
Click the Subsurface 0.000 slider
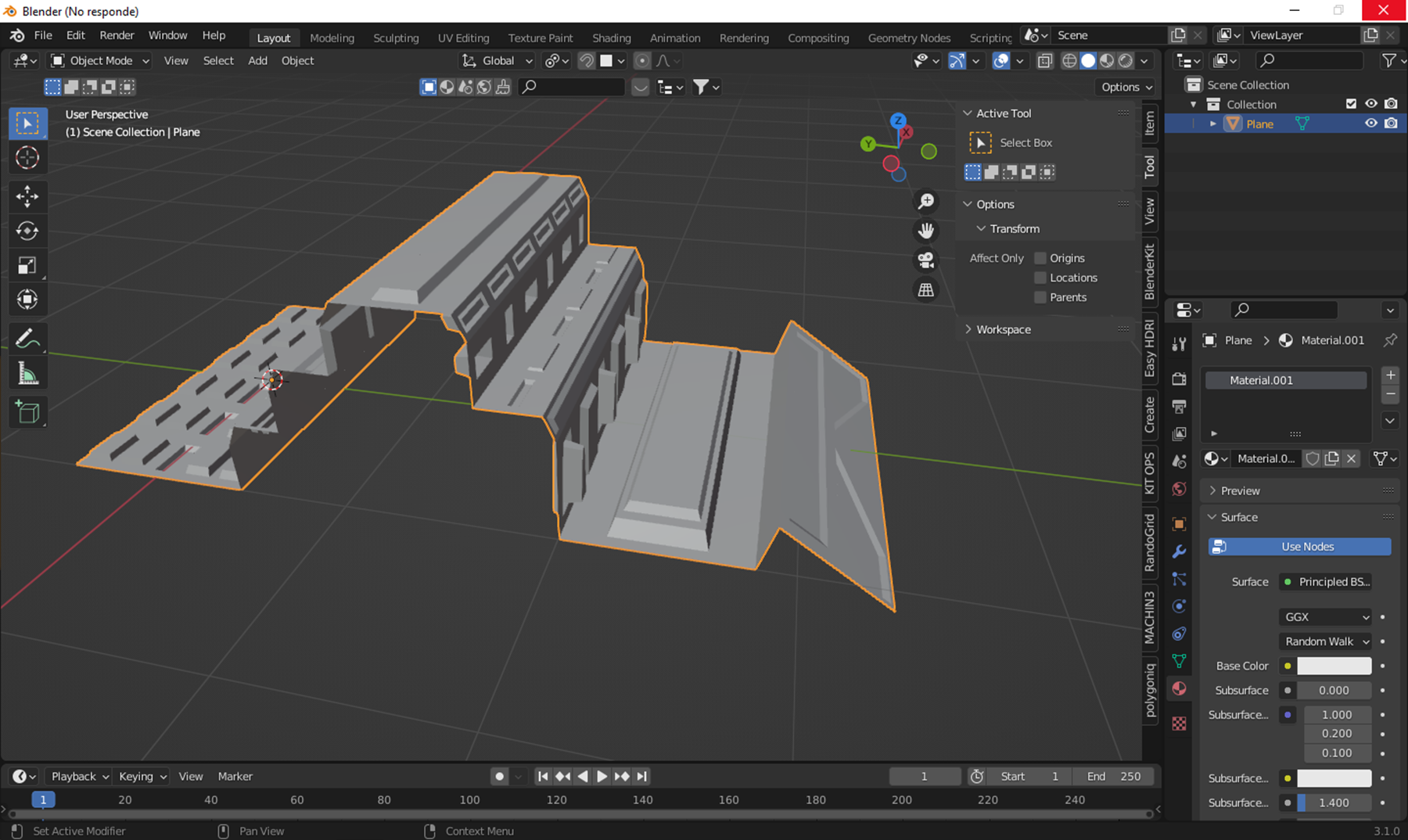[x=1334, y=691]
